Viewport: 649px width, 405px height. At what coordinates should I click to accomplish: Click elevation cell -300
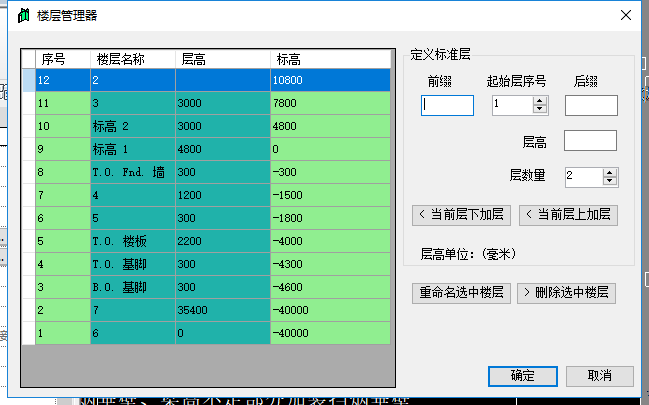330,172
